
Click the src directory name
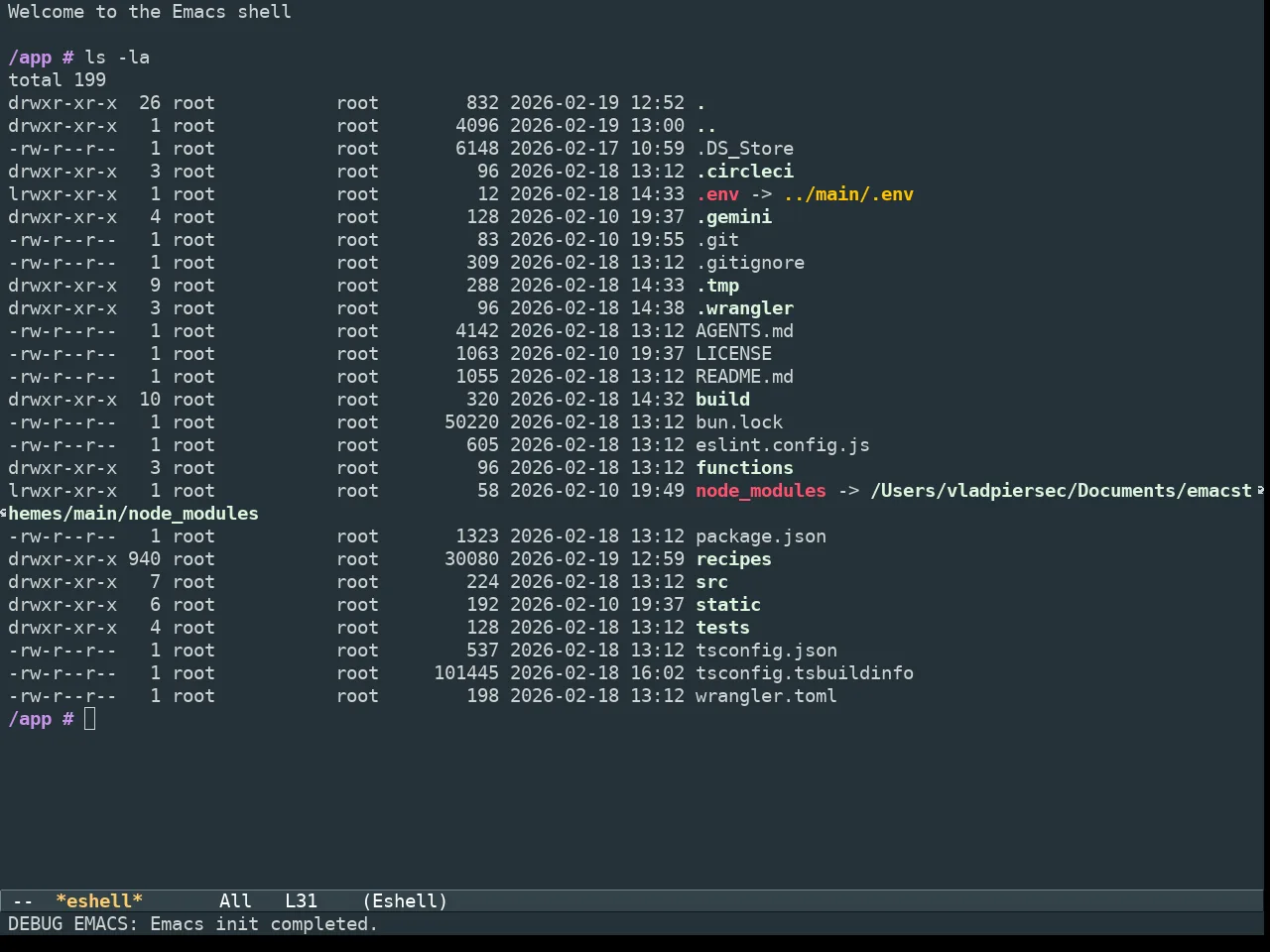711,582
